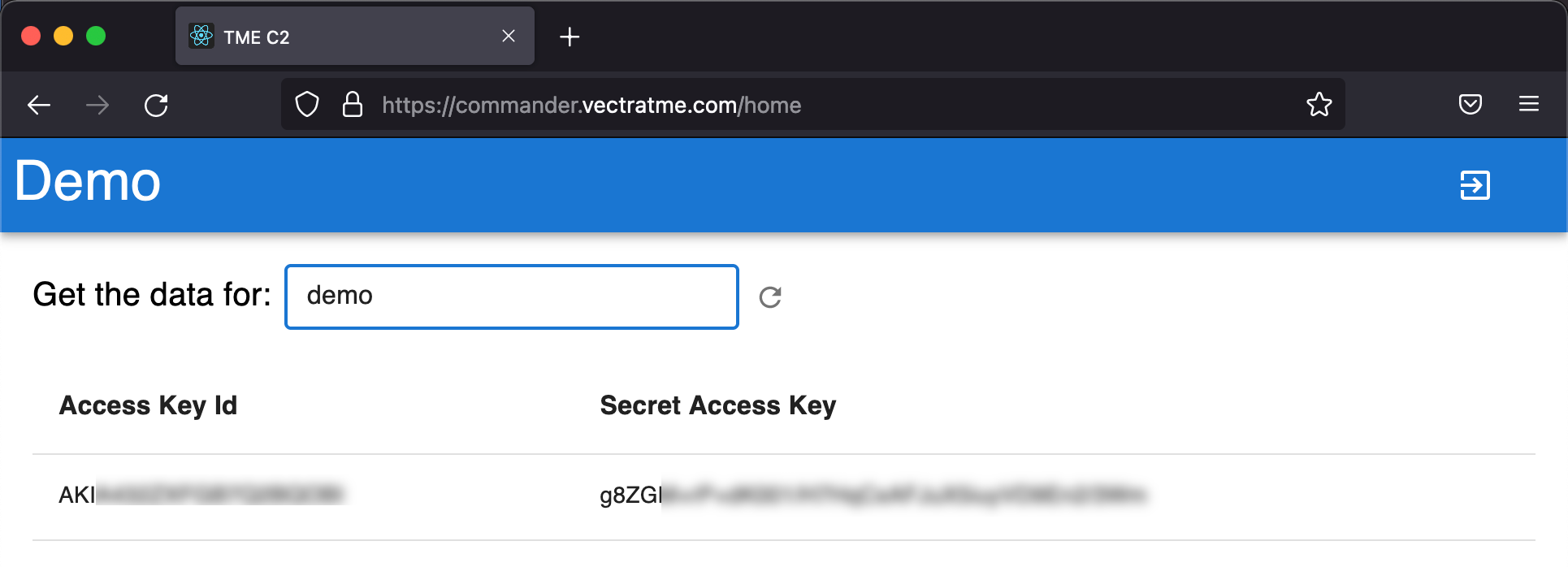Viewport: 1568px width, 567px height.
Task: Click the sign-out icon in the Demo header
Action: (x=1475, y=185)
